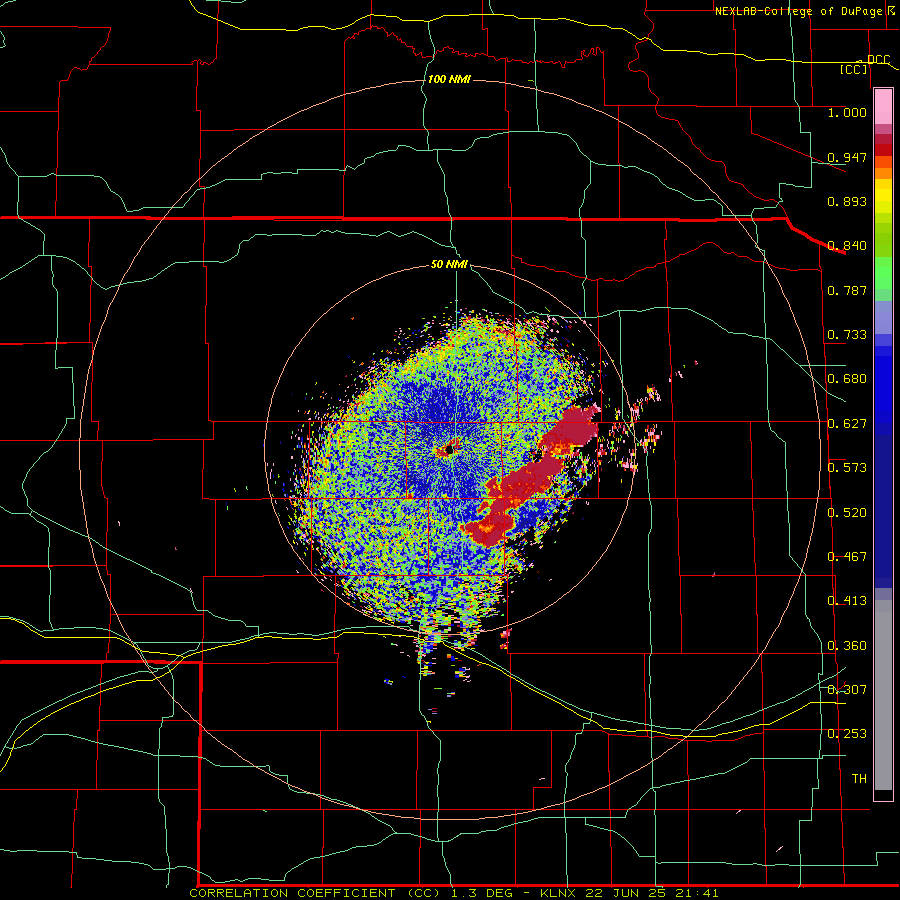The height and width of the screenshot is (900, 900).
Task: Click the Correlation Coefficient caption at bottom
Action: pos(454,893)
